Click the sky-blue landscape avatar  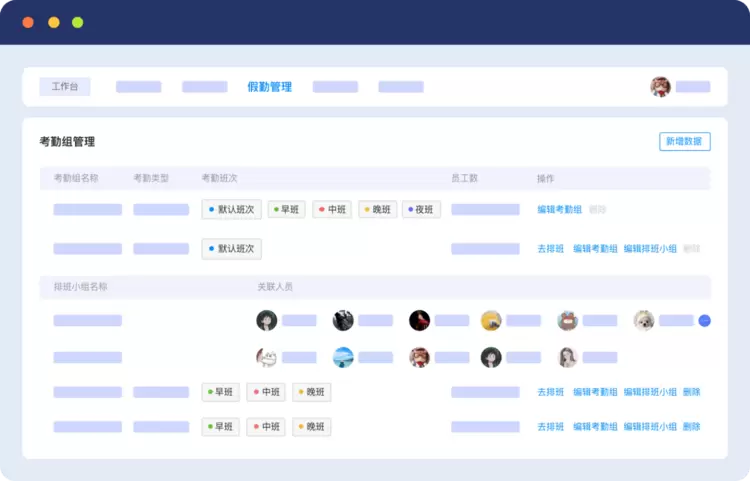point(343,357)
